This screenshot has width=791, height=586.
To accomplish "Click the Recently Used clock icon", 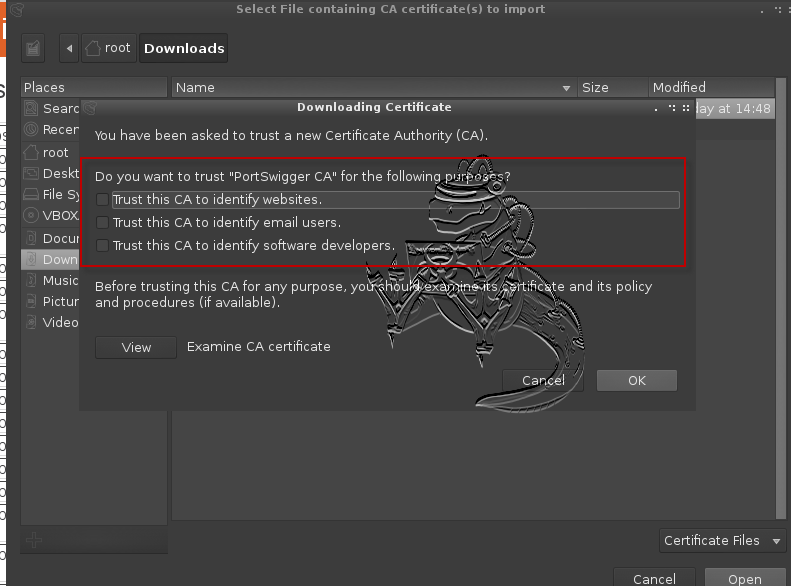I will pyautogui.click(x=31, y=130).
